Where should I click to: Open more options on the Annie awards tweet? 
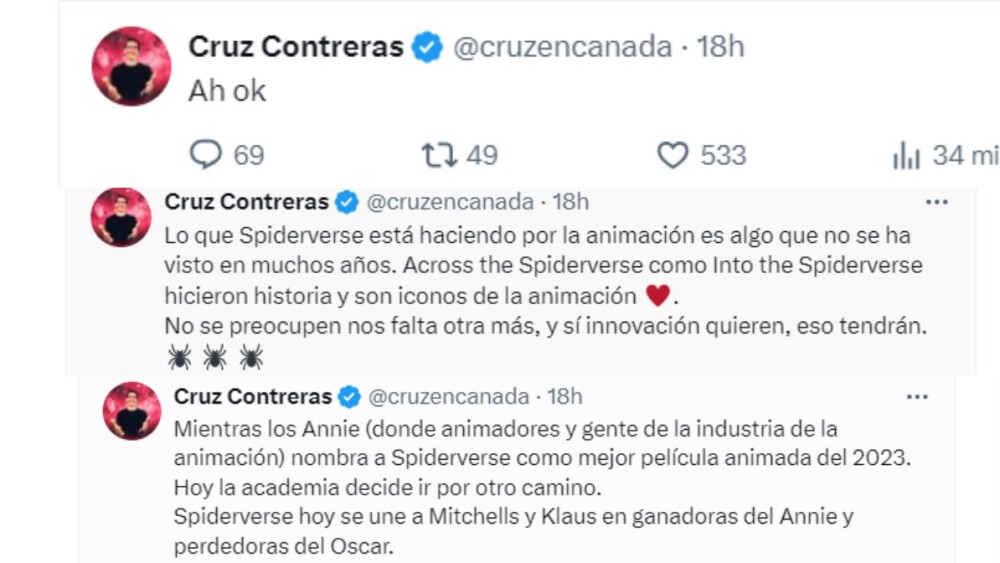click(916, 397)
